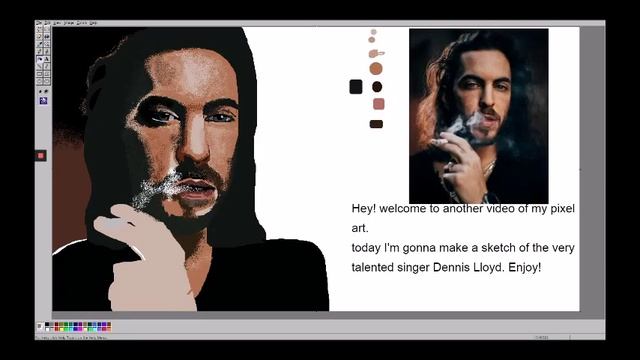Select the Magnifier tool
The width and height of the screenshot is (640, 360).
[47, 44]
